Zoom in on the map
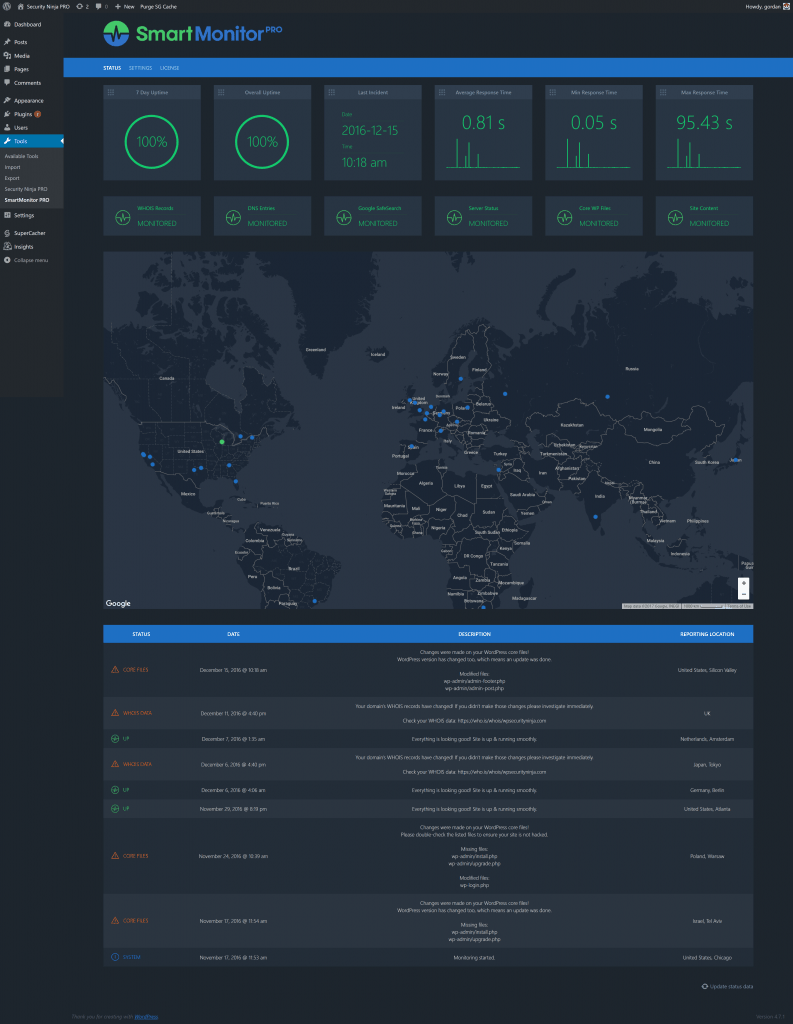The image size is (793, 1024). pyautogui.click(x=743, y=583)
